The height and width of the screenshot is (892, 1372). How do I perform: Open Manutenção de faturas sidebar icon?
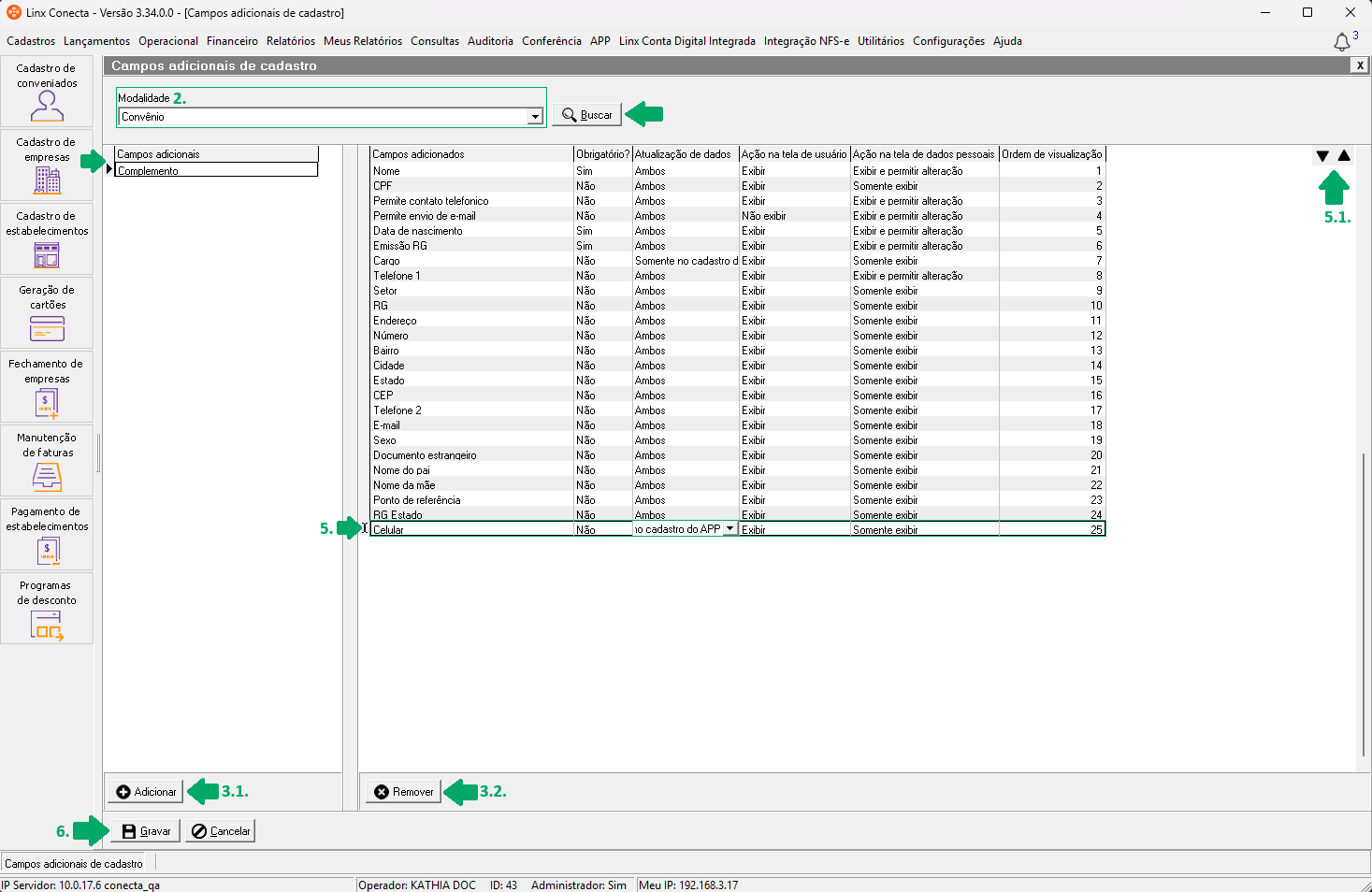(x=47, y=461)
